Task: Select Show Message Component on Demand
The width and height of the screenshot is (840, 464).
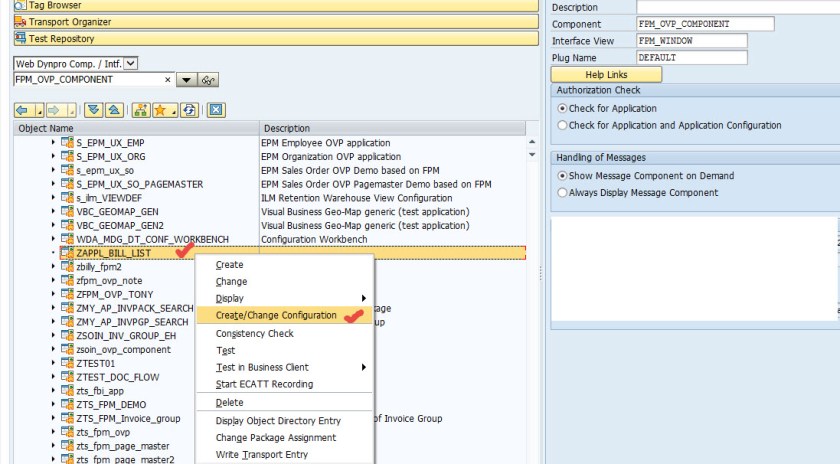Action: click(562, 176)
